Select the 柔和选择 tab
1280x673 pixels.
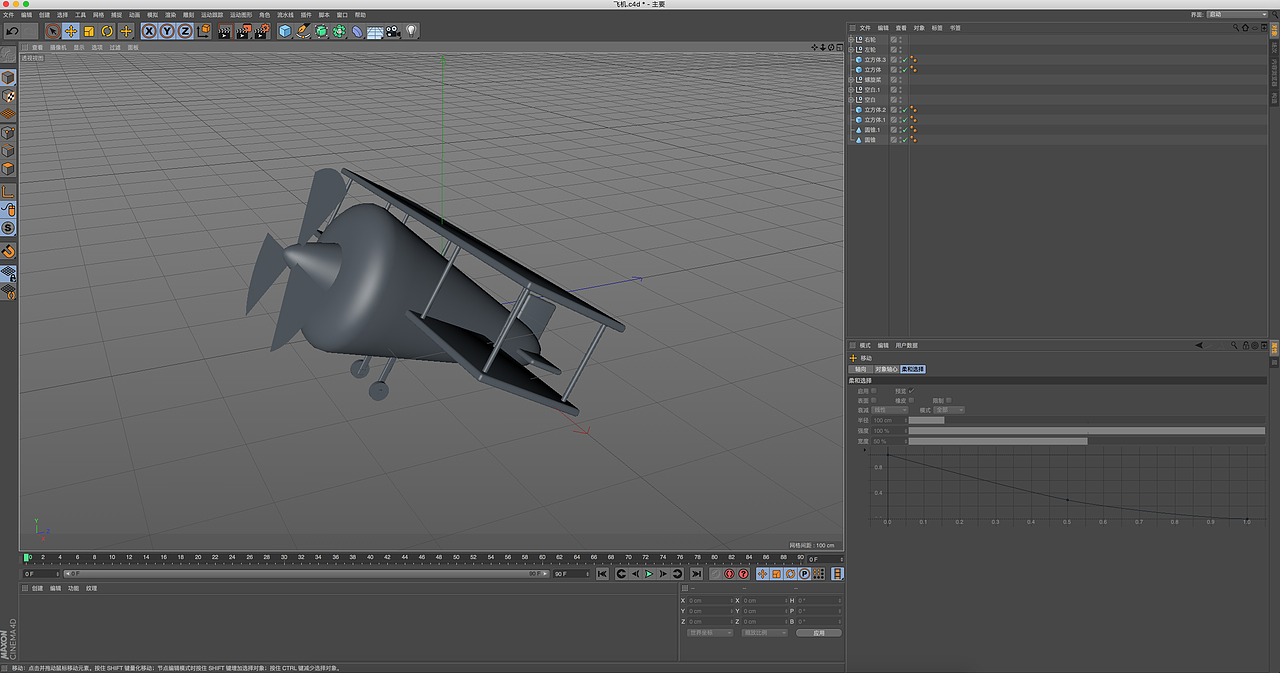pos(913,369)
